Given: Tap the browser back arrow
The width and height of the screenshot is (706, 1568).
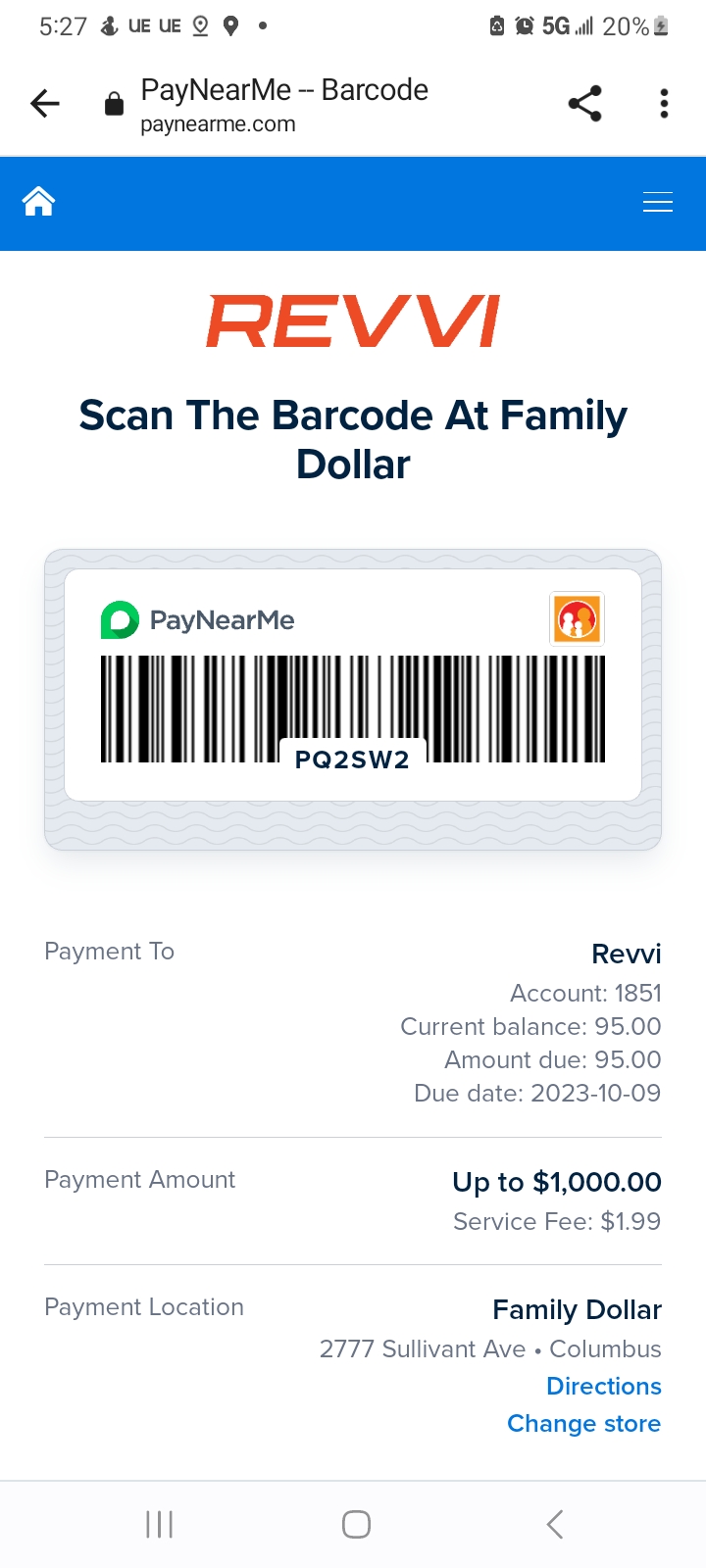Looking at the screenshot, I should [x=45, y=103].
